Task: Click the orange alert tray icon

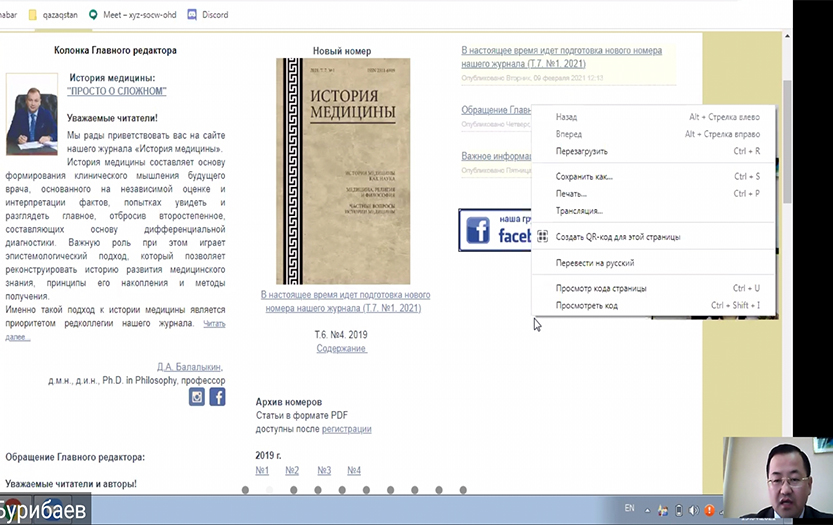Action: pos(709,510)
